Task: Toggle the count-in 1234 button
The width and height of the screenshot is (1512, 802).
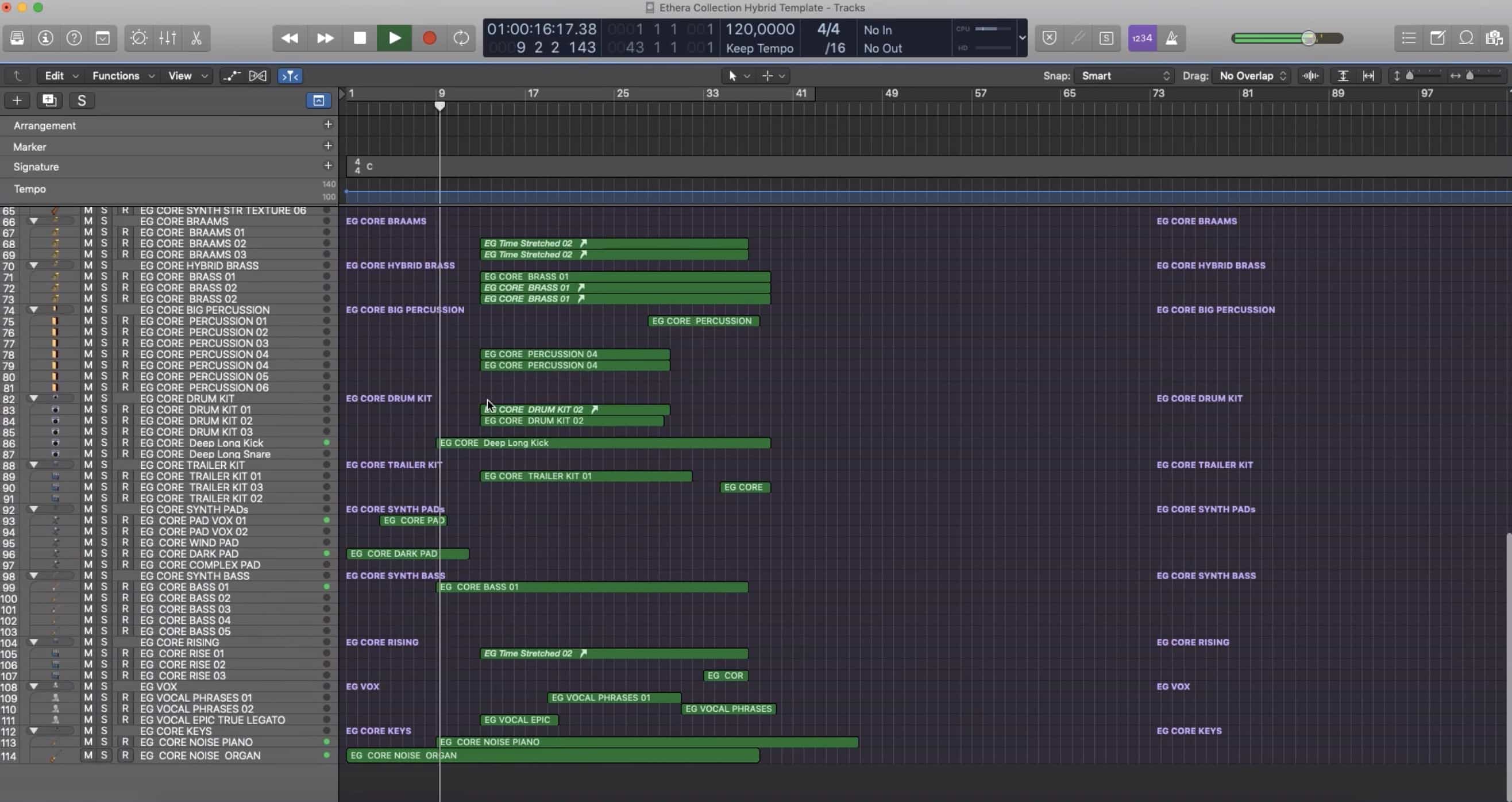Action: pos(1142,38)
